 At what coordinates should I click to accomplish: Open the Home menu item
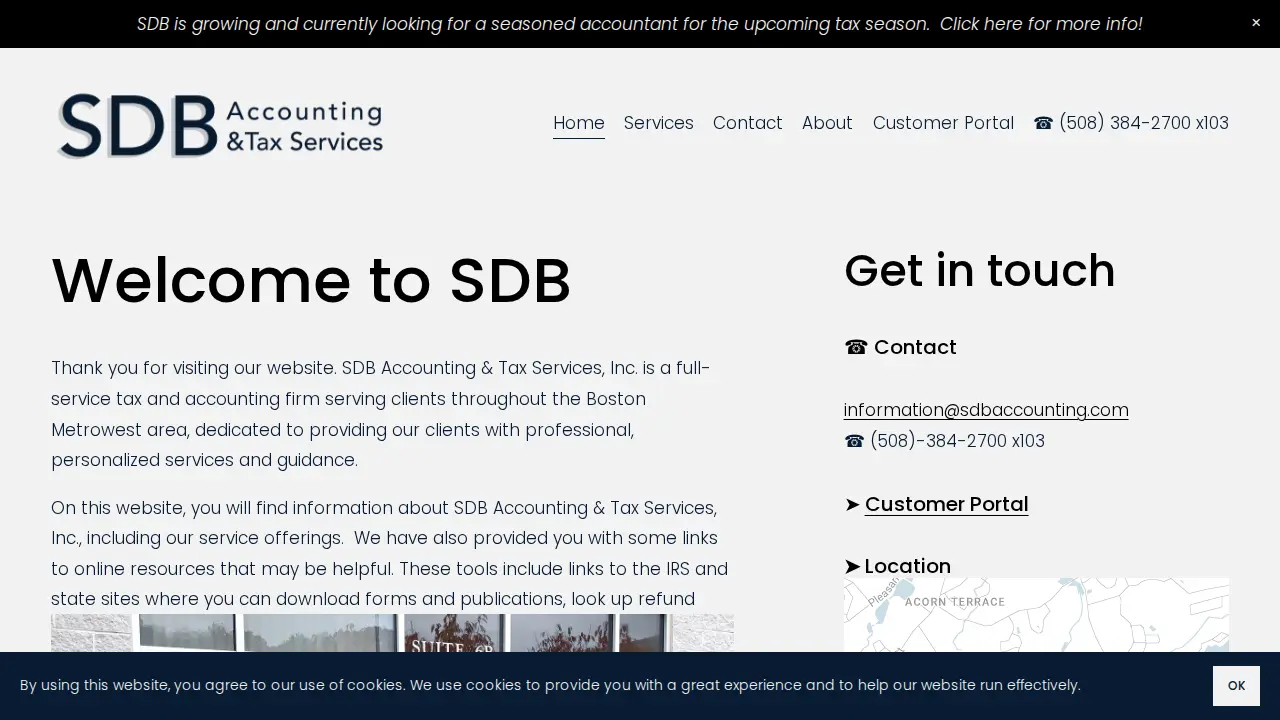coord(579,123)
